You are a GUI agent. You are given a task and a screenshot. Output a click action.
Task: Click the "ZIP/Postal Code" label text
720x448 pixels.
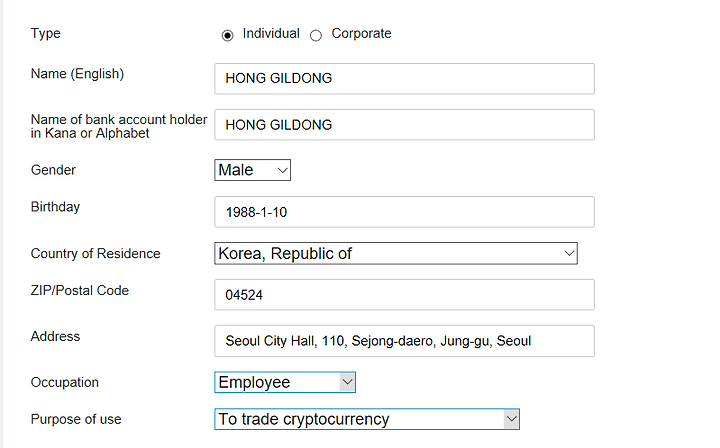coord(80,291)
